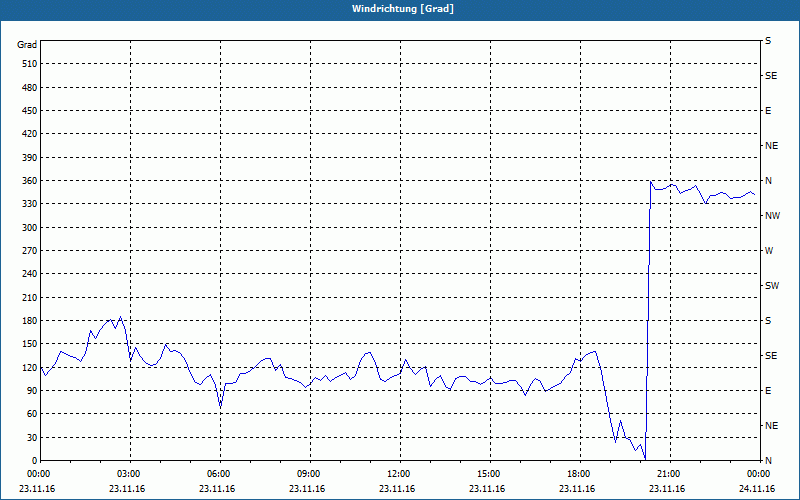This screenshot has height=500, width=800.
Task: Click the E compass label on the 90 gridline
Action: (768, 391)
